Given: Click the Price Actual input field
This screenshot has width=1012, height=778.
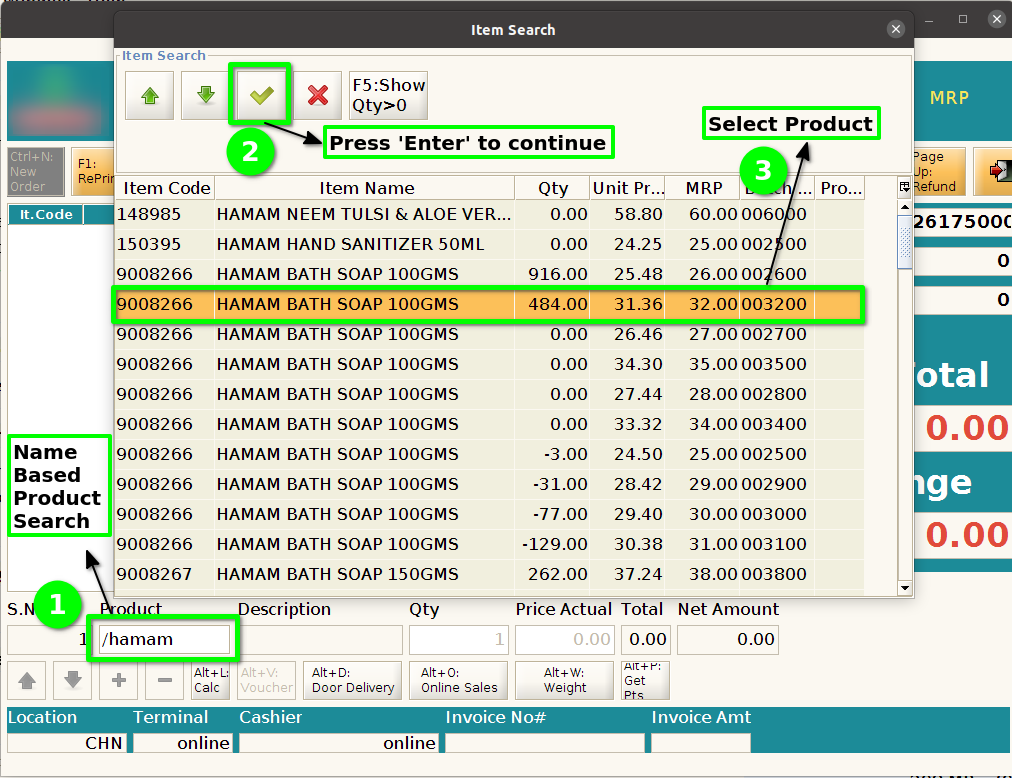Looking at the screenshot, I should [565, 640].
